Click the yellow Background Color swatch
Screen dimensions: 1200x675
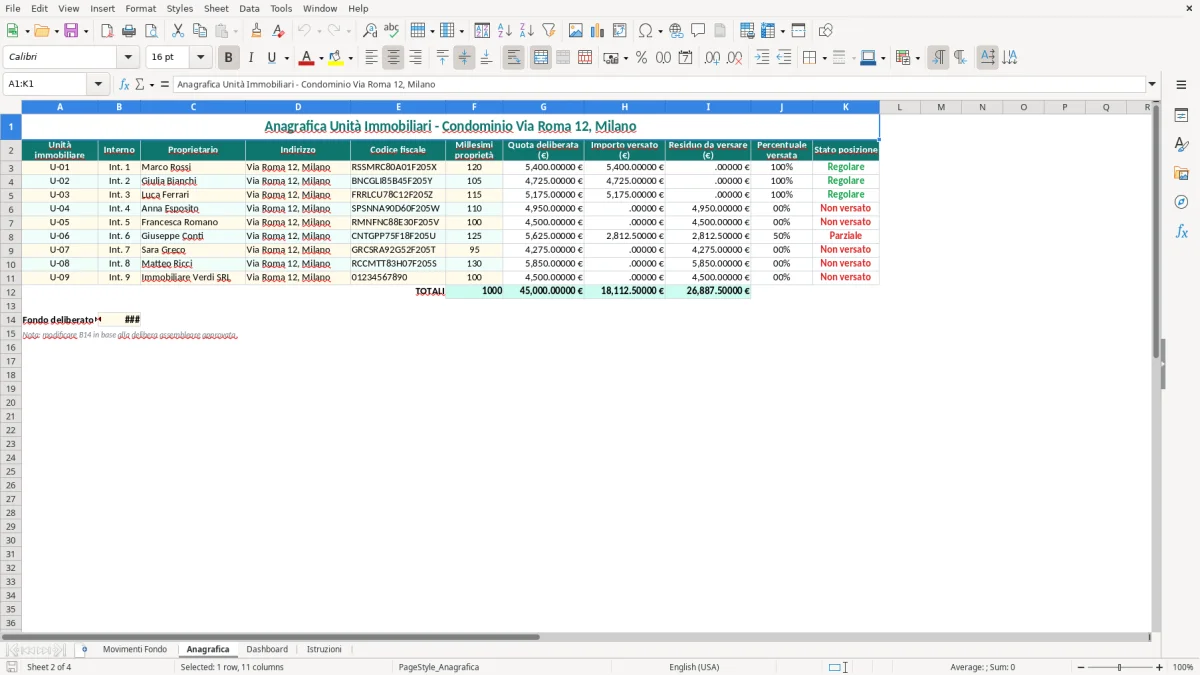pos(336,58)
